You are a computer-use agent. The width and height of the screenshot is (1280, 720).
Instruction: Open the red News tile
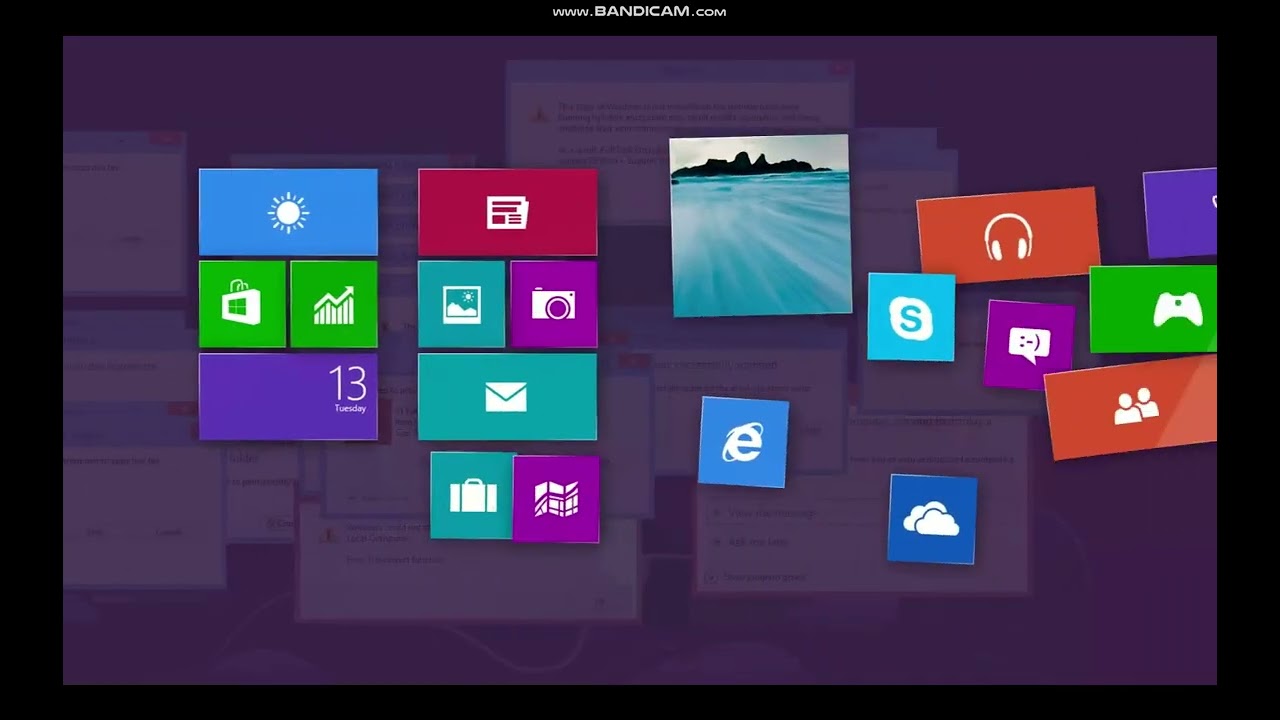coord(507,212)
